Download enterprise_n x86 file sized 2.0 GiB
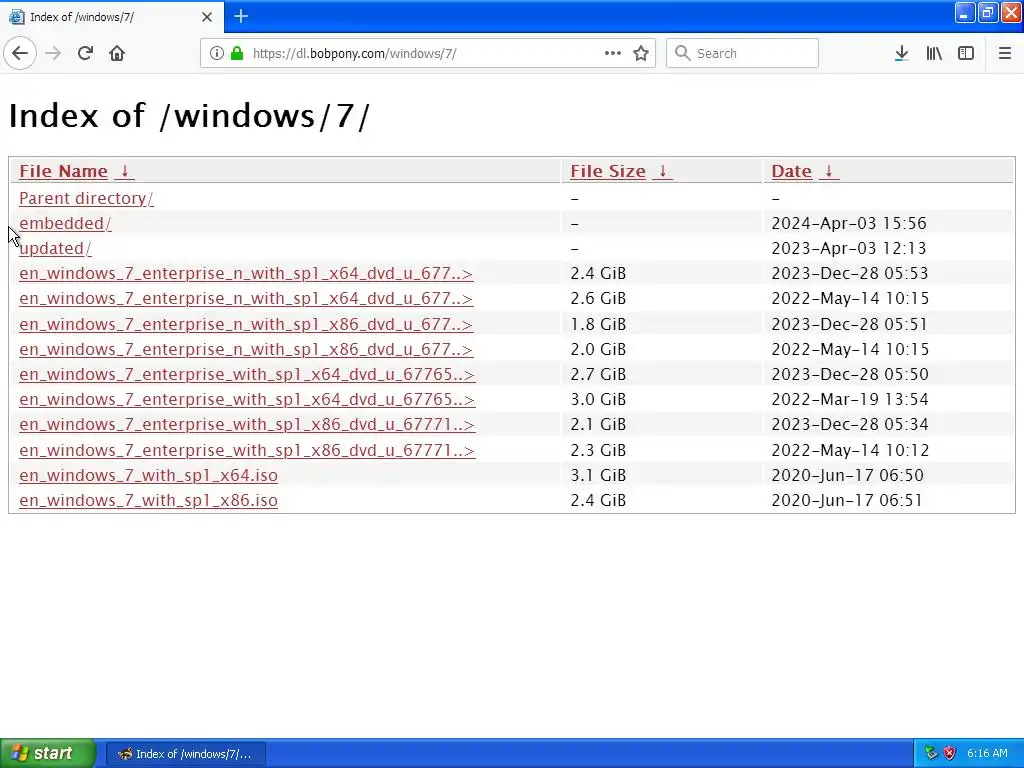Viewport: 1024px width, 768px height. pos(246,349)
